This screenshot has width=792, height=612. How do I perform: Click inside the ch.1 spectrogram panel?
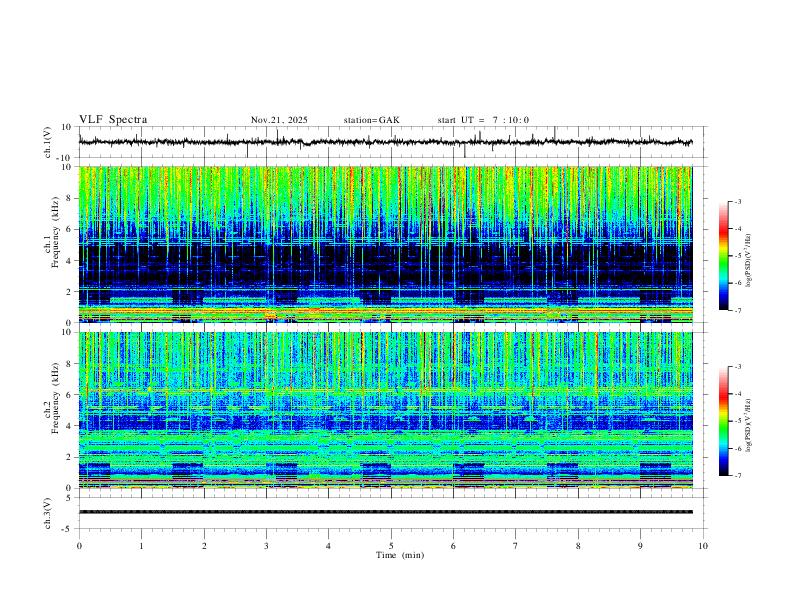pyautogui.click(x=385, y=244)
